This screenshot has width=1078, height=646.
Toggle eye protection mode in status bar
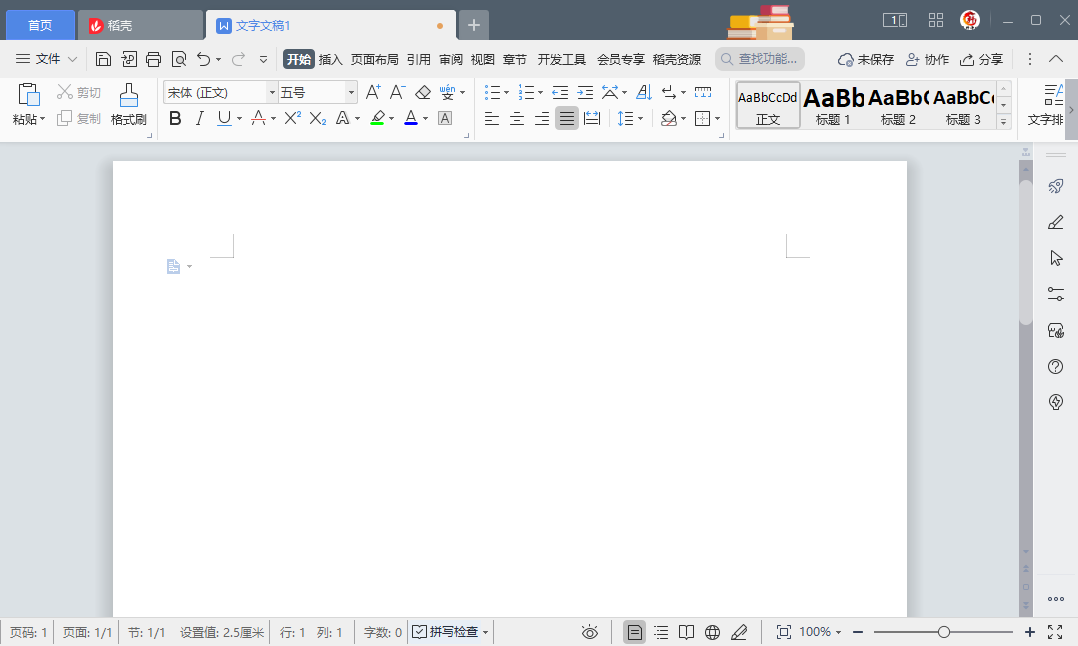[x=590, y=632]
